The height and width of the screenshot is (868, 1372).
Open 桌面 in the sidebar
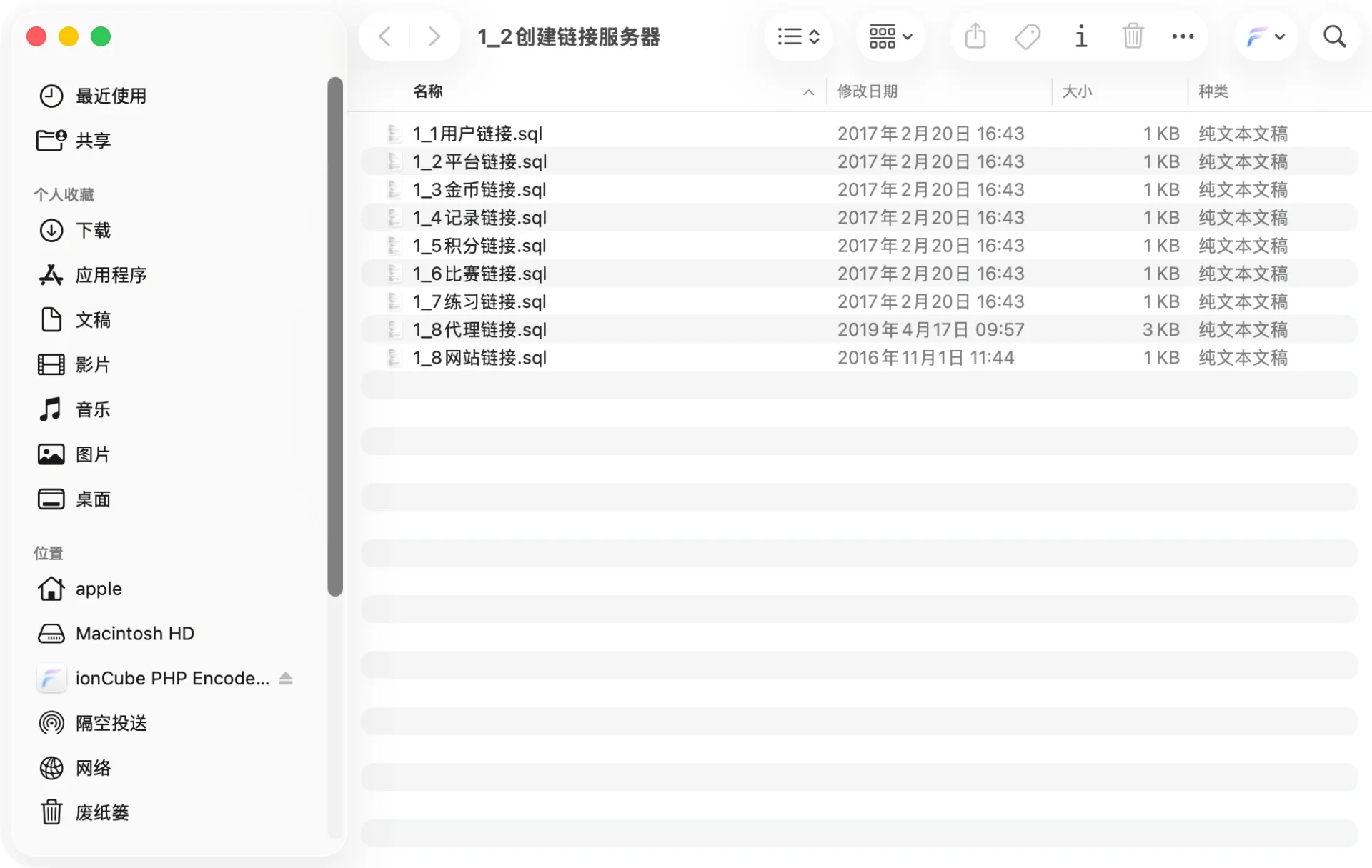pos(74,499)
